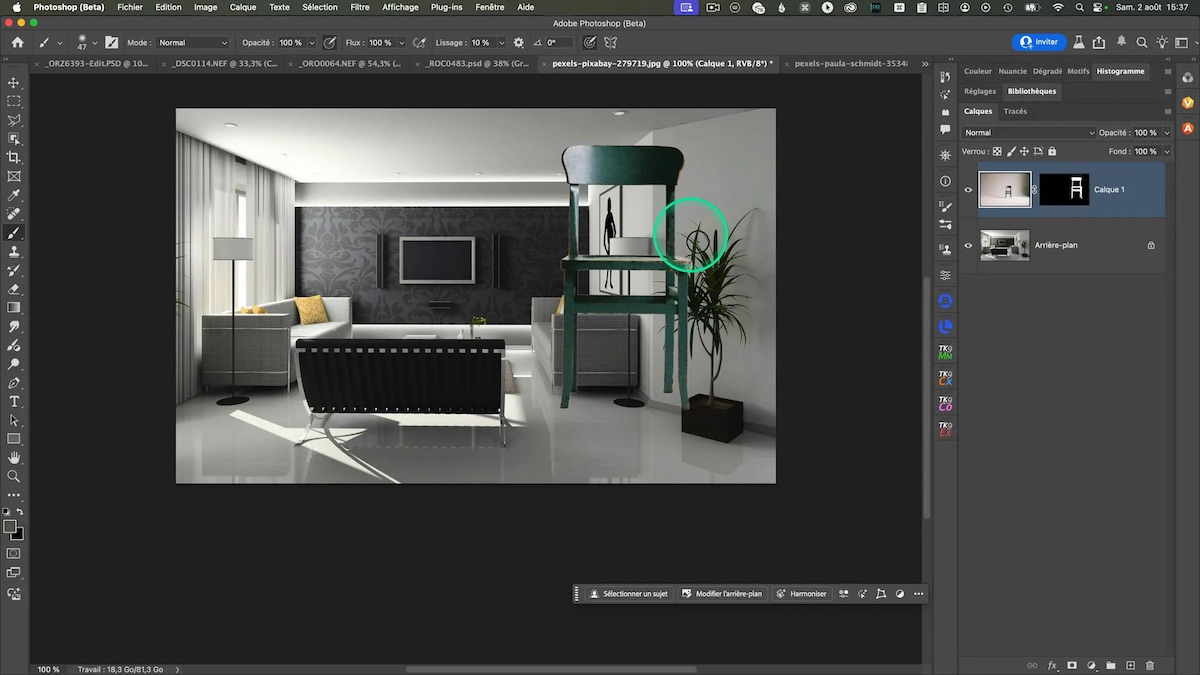Open more options in contextual task bar
The height and width of the screenshot is (675, 1200).
[918, 594]
